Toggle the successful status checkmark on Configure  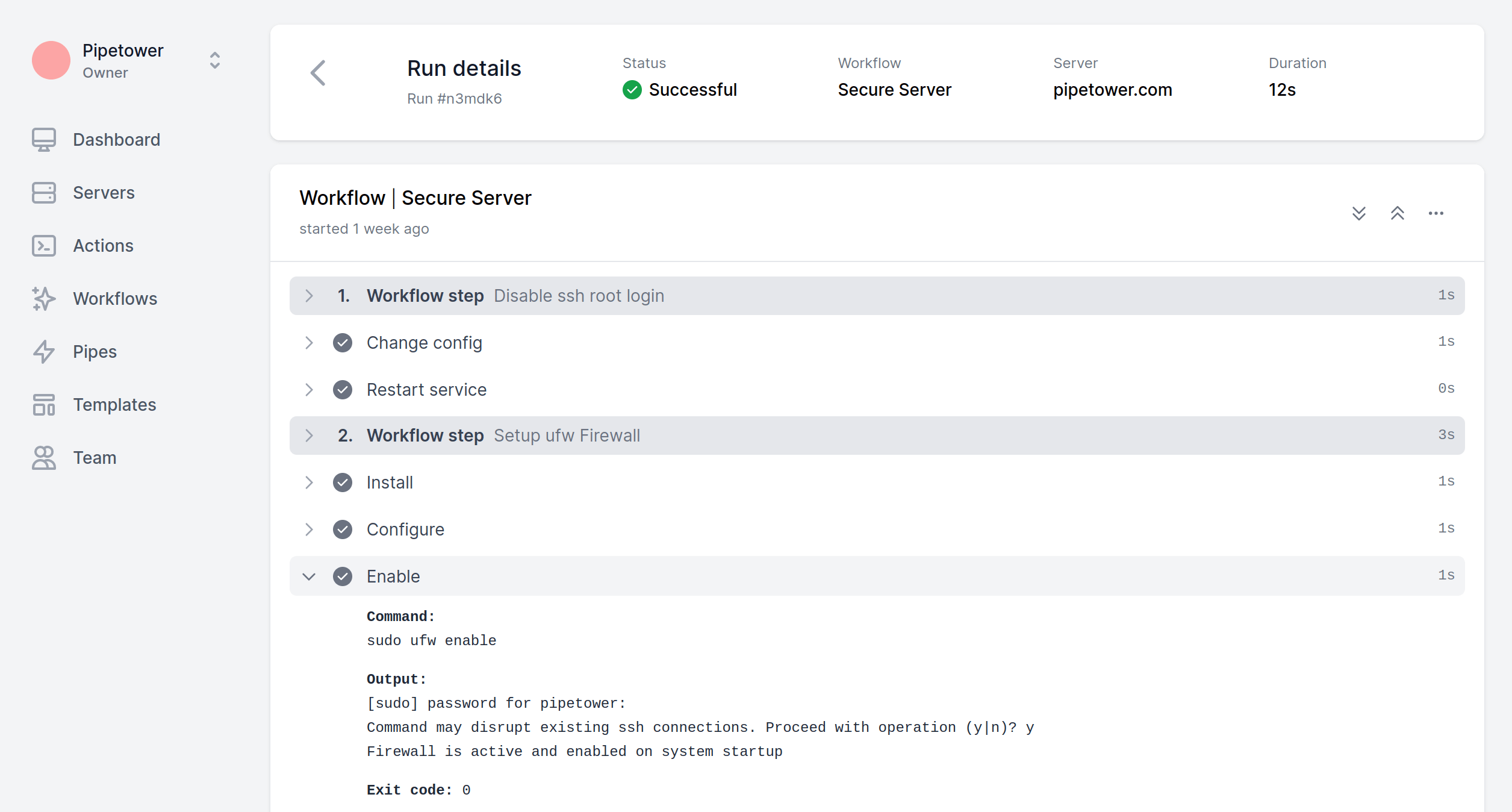343,529
